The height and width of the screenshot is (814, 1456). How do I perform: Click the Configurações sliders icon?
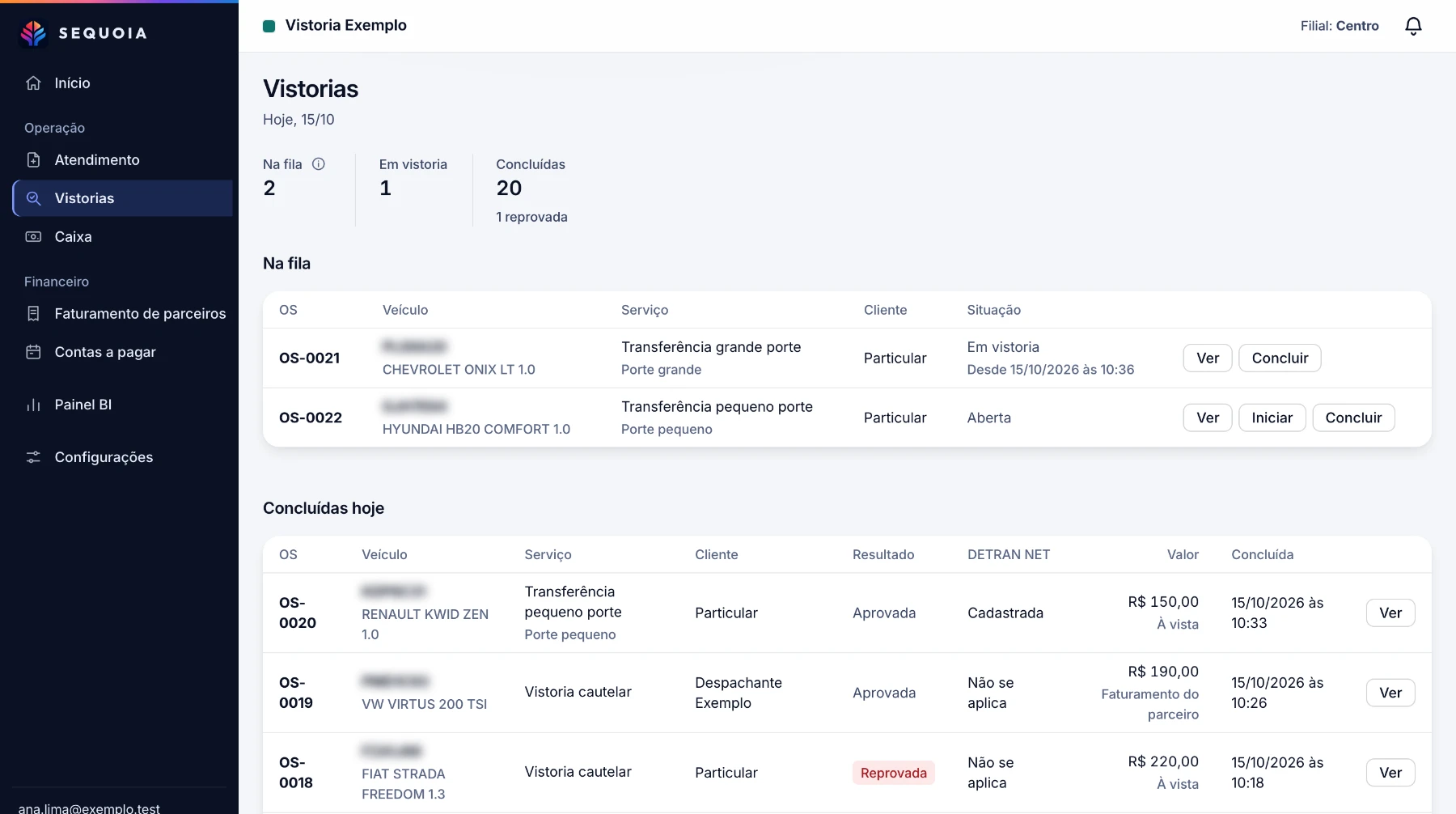coord(33,457)
